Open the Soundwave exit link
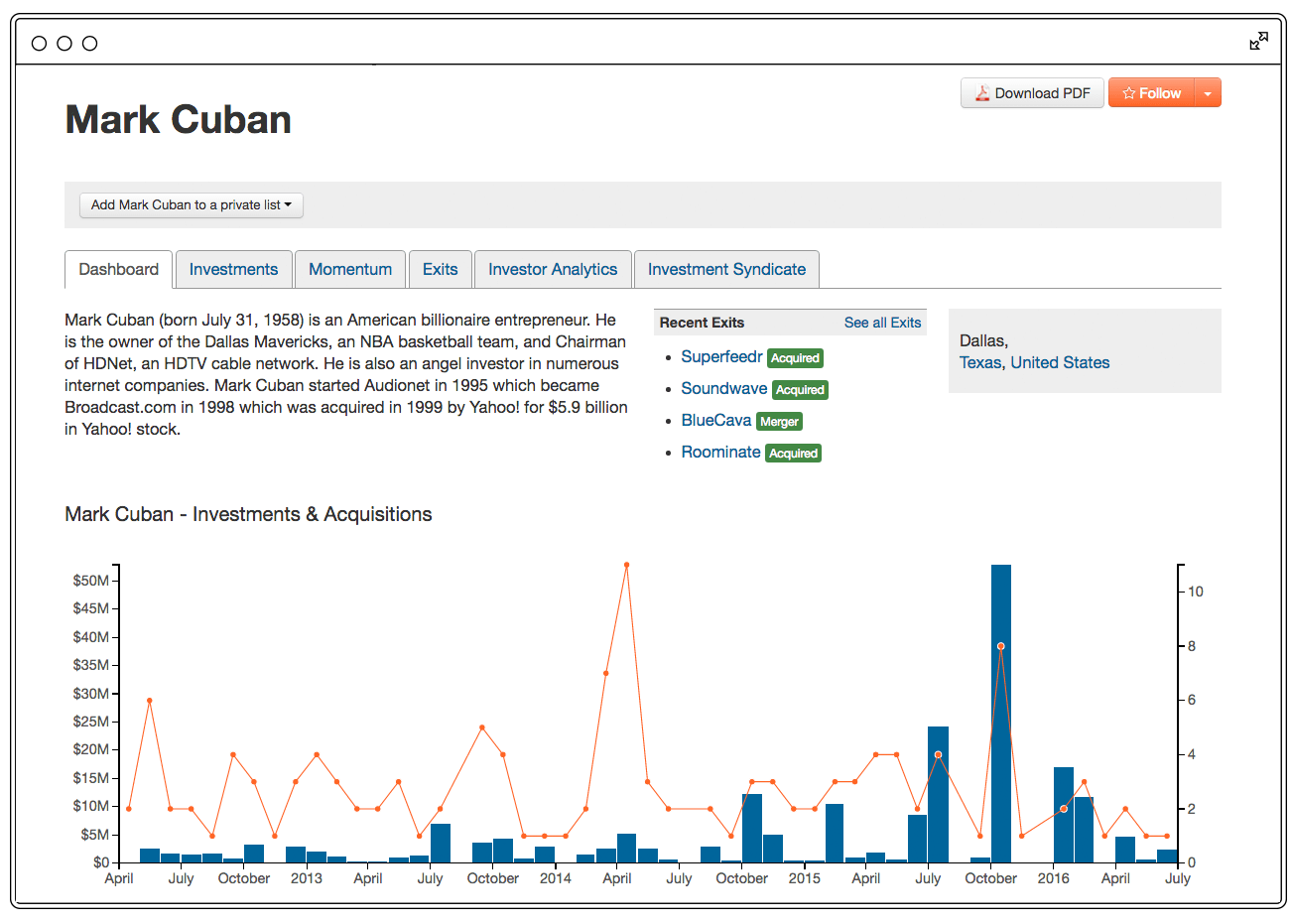Viewport: 1290px width, 924px height. (723, 388)
